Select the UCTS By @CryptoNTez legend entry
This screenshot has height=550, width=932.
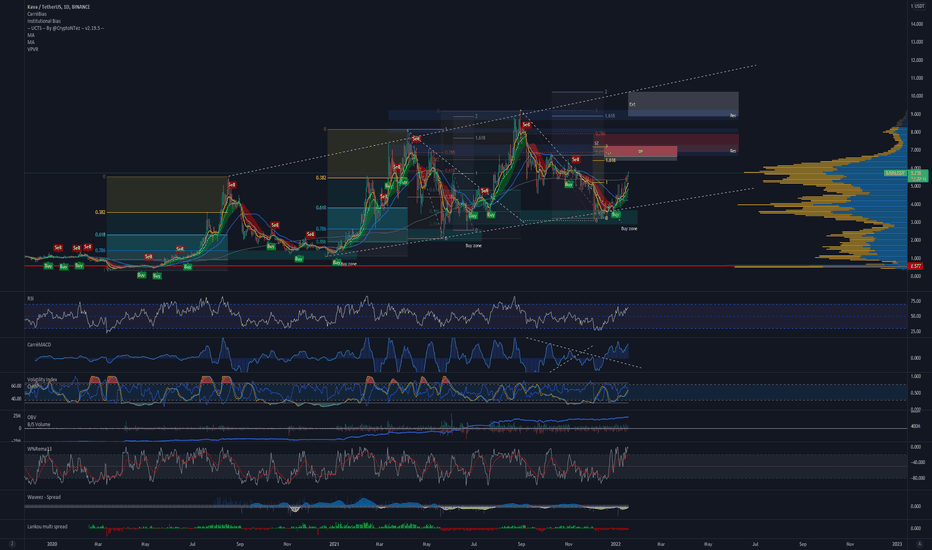pos(65,28)
